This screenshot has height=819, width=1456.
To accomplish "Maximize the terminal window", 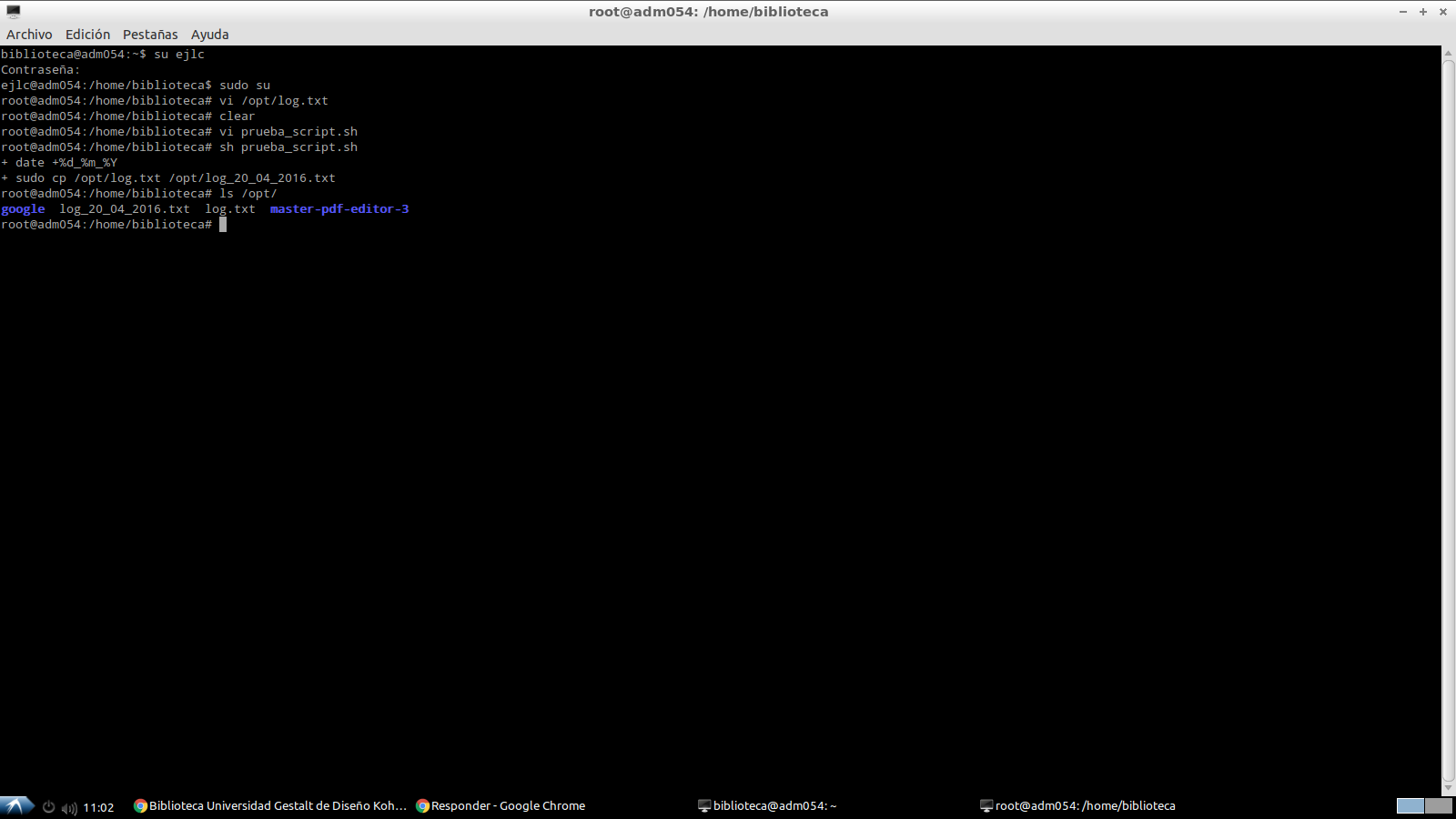I will click(1423, 12).
